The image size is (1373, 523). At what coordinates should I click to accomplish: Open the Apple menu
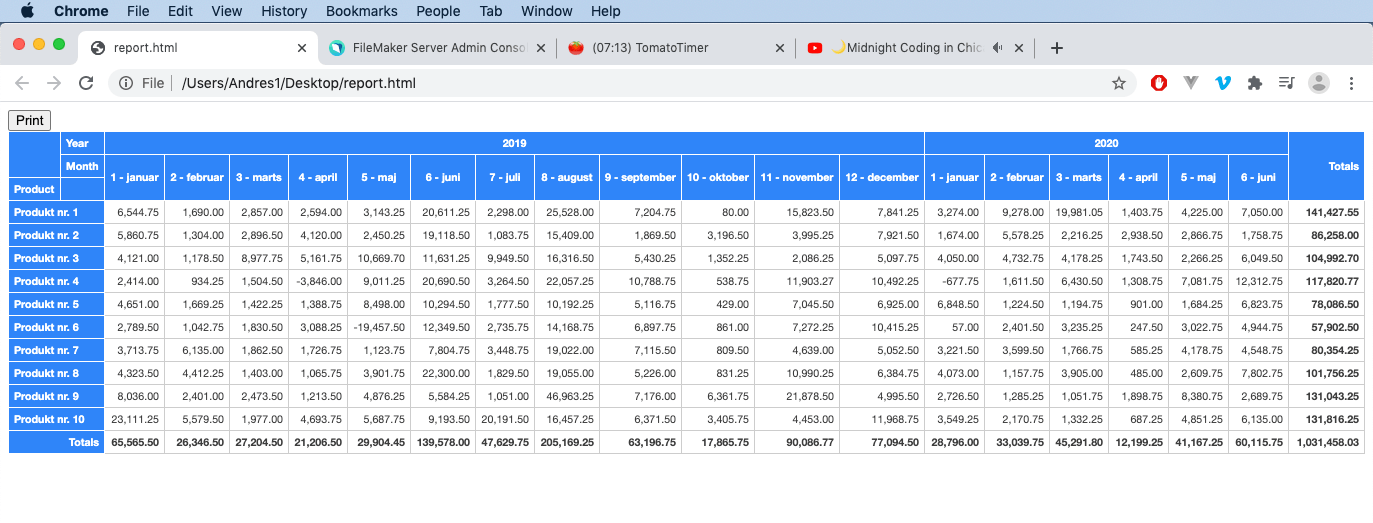point(27,11)
